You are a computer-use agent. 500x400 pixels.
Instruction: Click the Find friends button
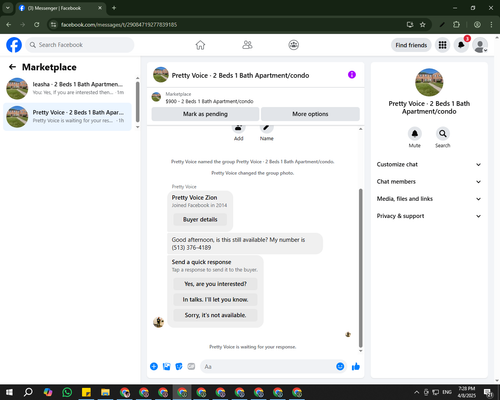(411, 45)
